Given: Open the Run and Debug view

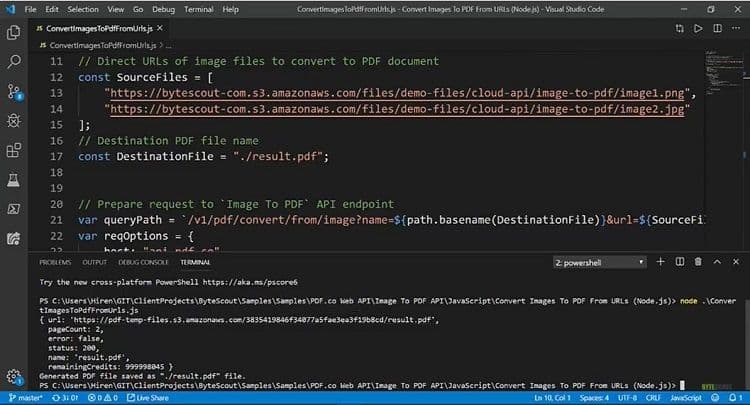Looking at the screenshot, I should click(14, 121).
